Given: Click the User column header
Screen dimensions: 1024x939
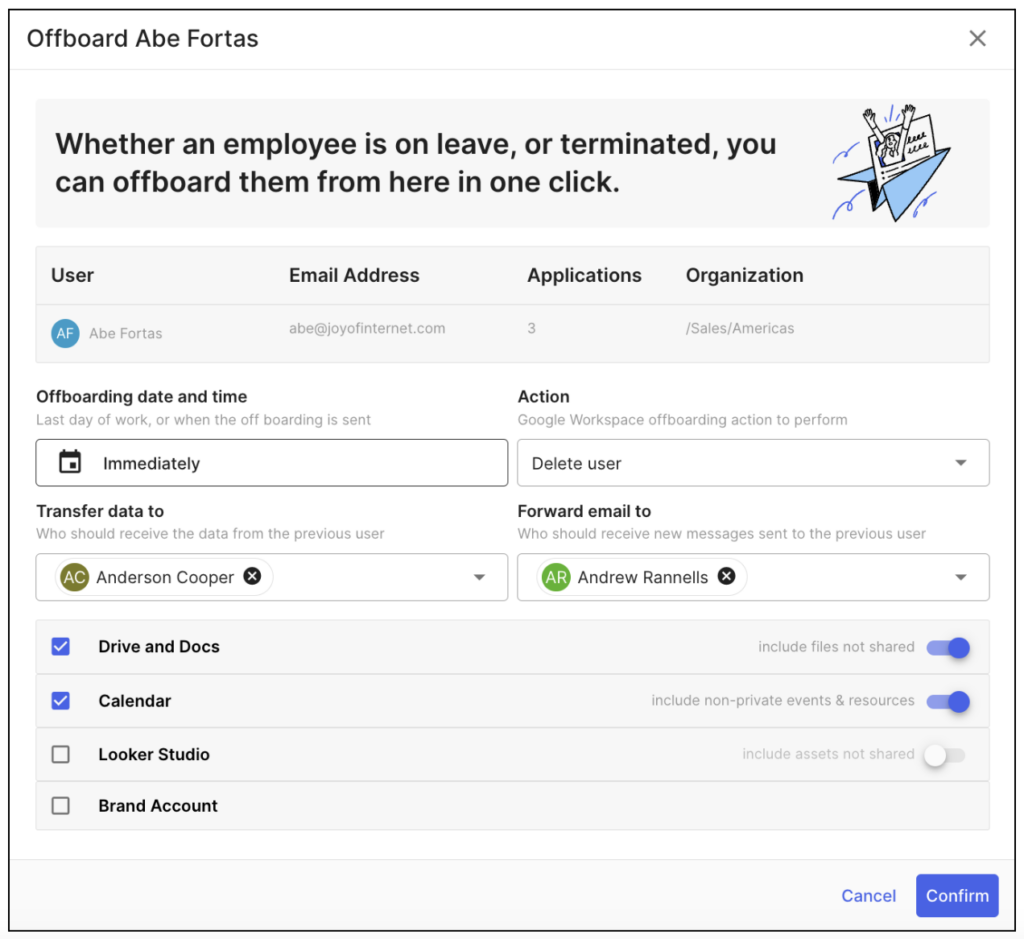Looking at the screenshot, I should [x=72, y=276].
